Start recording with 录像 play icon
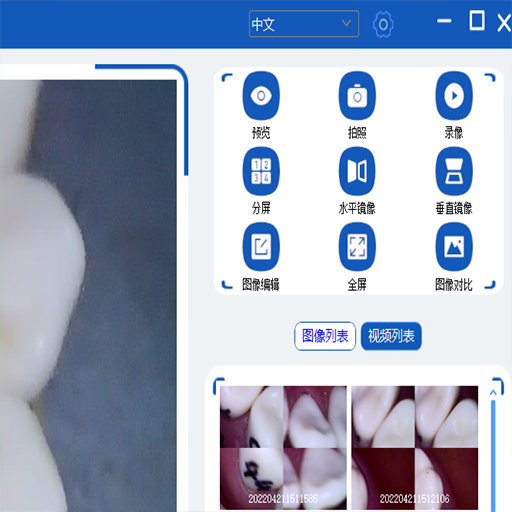The image size is (512, 512). click(454, 96)
